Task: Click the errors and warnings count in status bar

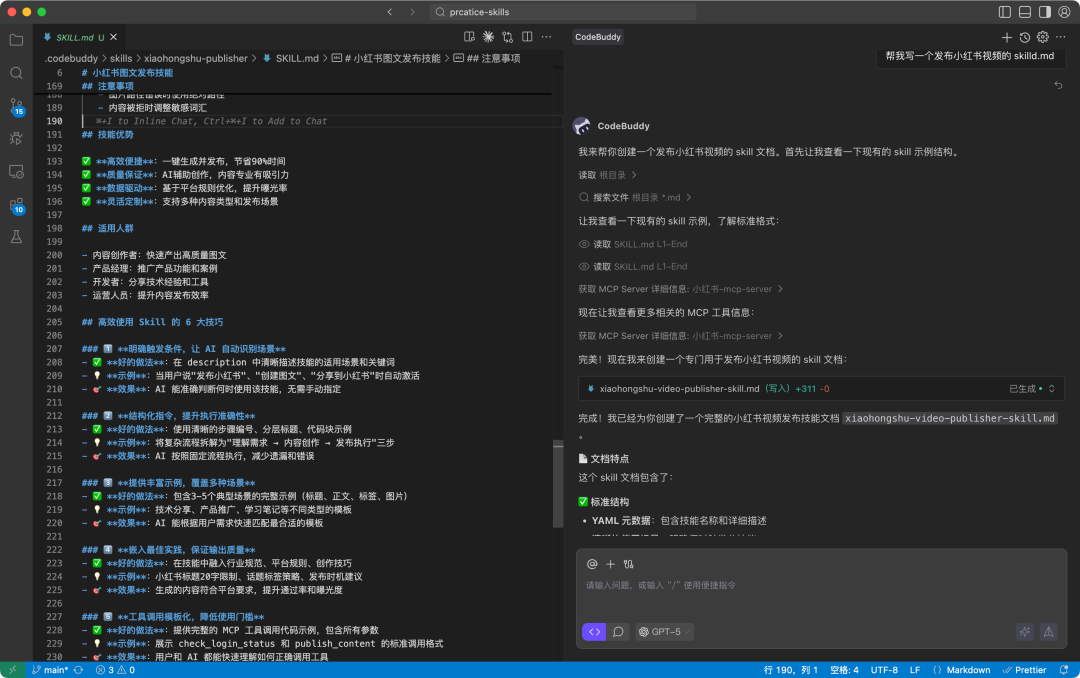Action: point(115,670)
